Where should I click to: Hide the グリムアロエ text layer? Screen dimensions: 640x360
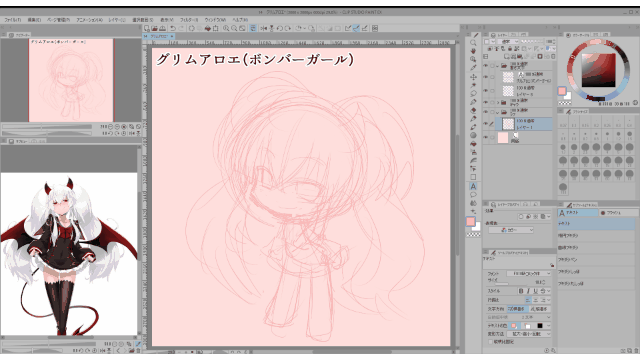point(486,77)
